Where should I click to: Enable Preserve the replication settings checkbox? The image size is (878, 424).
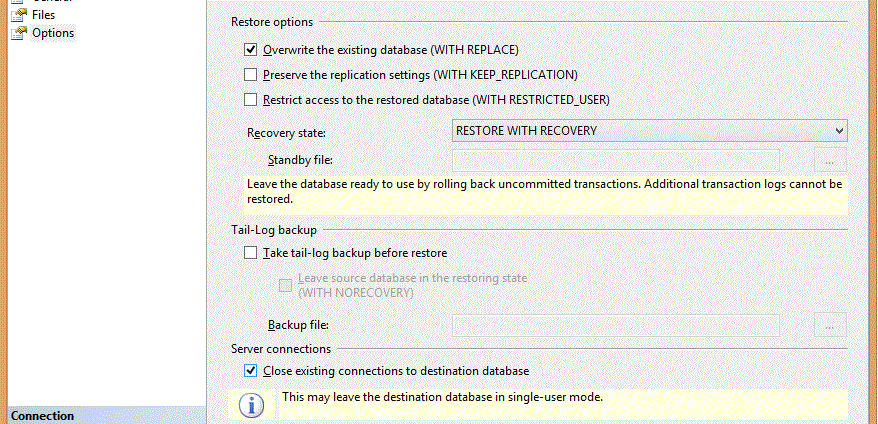(x=251, y=75)
